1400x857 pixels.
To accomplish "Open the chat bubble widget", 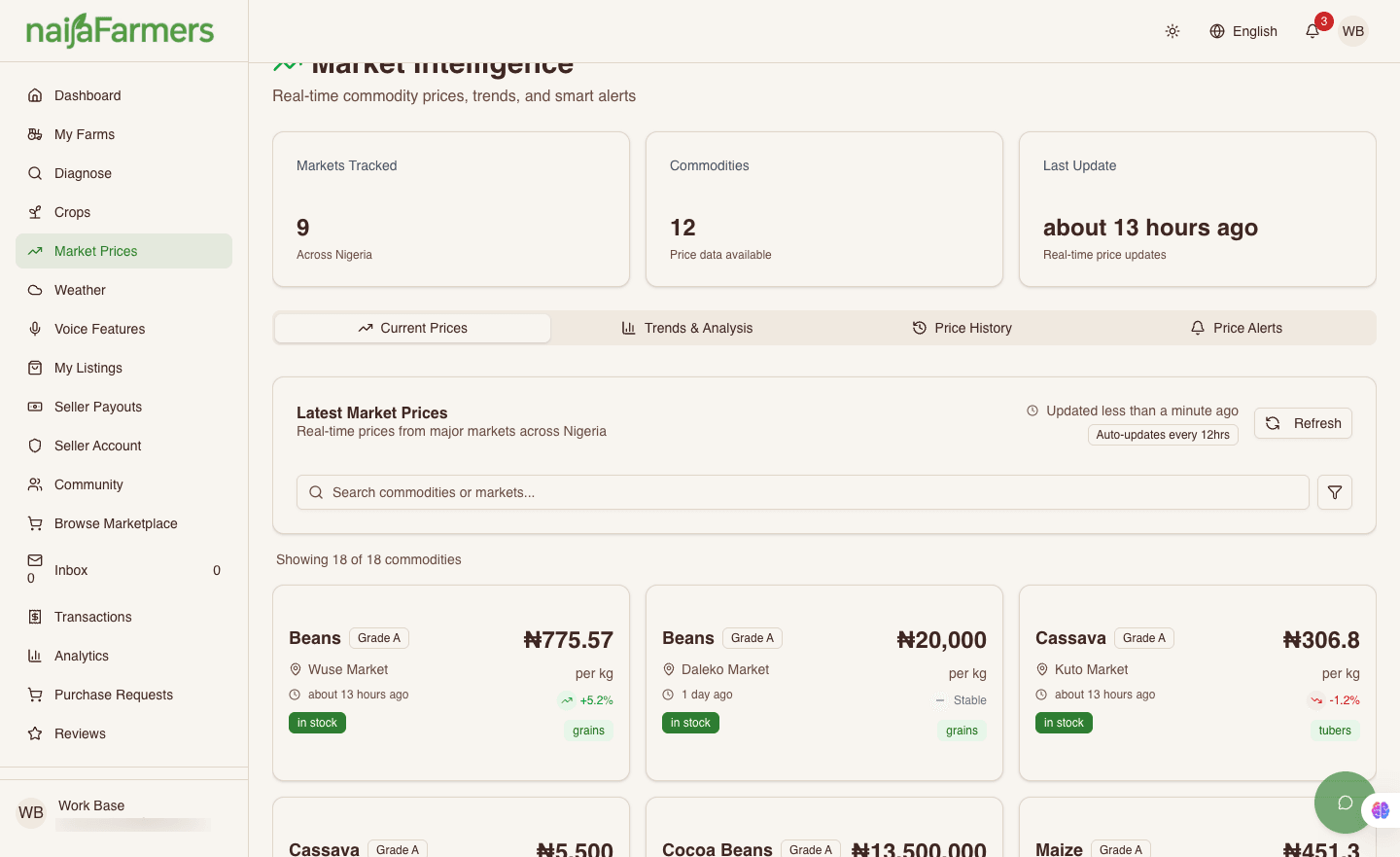I will tap(1345, 803).
